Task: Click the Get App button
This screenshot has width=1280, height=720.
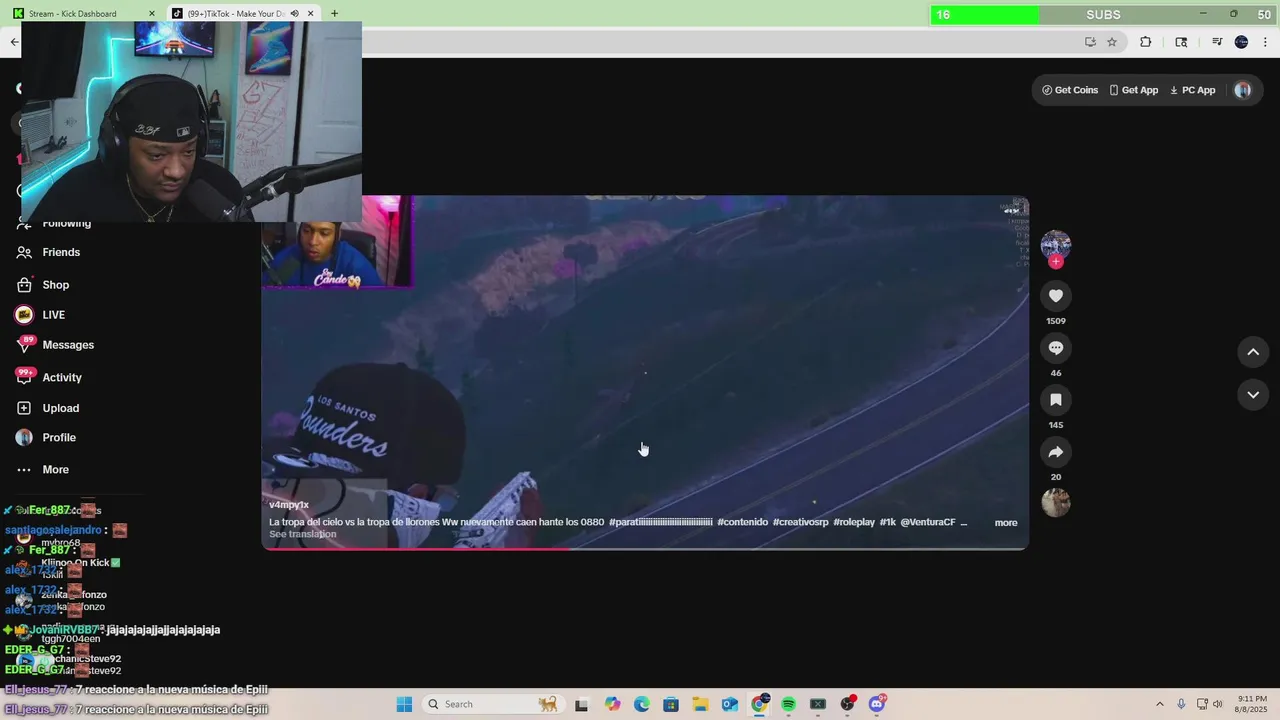Action: pyautogui.click(x=1133, y=90)
